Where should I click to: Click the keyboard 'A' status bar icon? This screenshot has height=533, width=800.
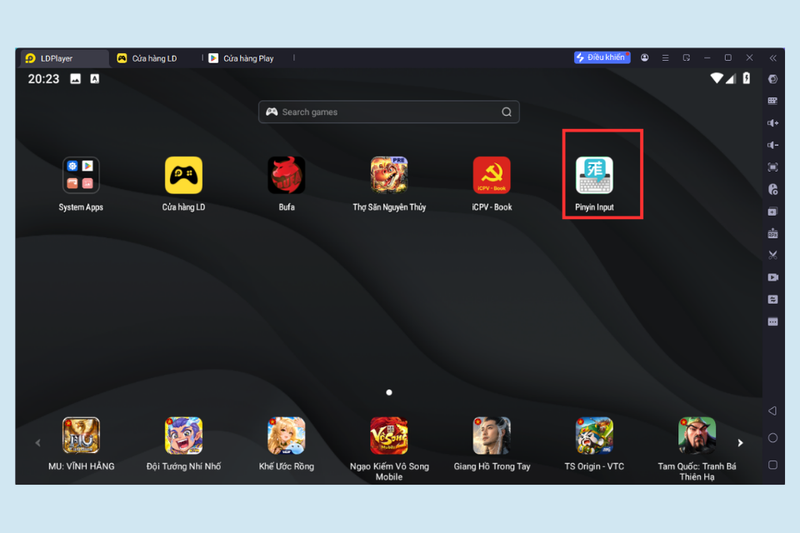click(95, 79)
